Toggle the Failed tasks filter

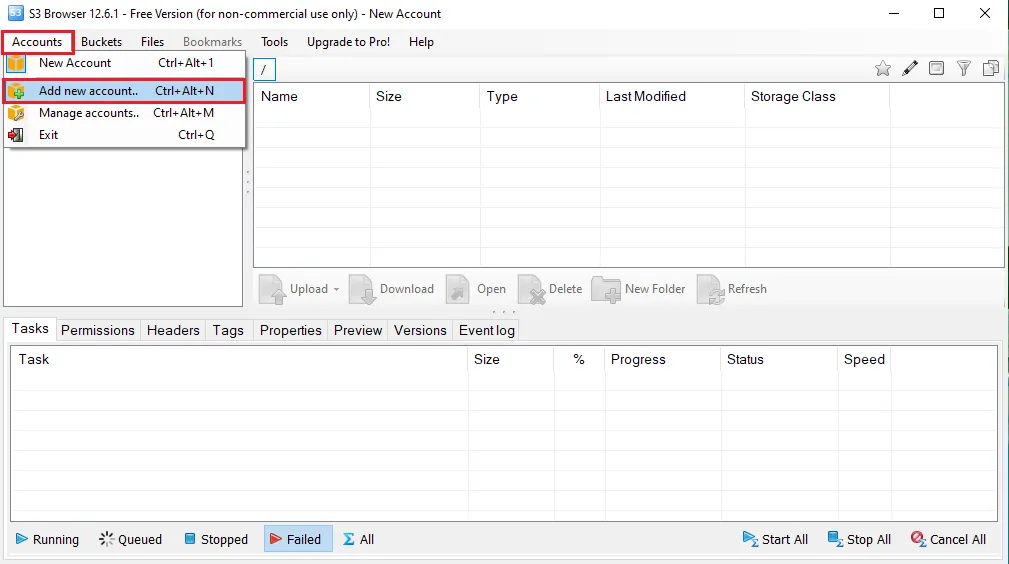point(298,540)
